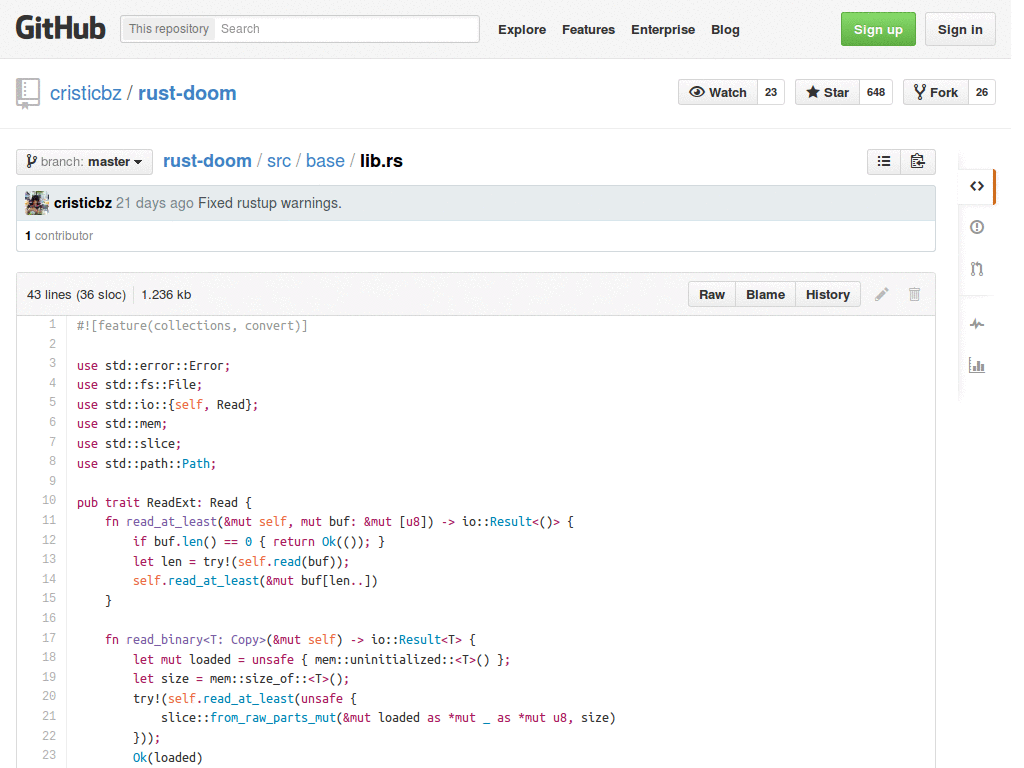
Task: Open Enterprise in the top navigation
Action: pyautogui.click(x=663, y=29)
